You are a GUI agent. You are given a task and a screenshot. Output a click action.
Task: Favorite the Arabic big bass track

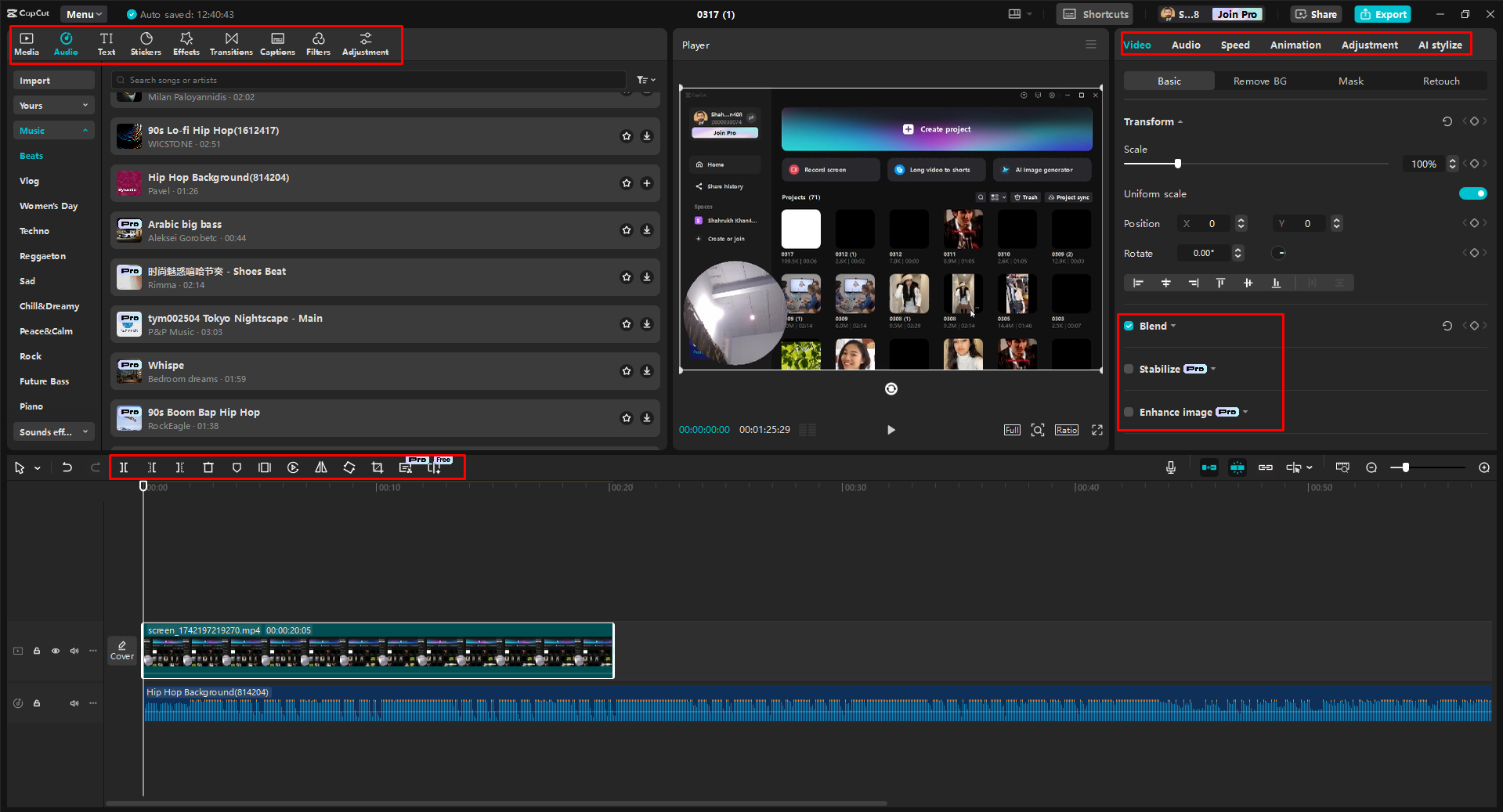tap(627, 230)
